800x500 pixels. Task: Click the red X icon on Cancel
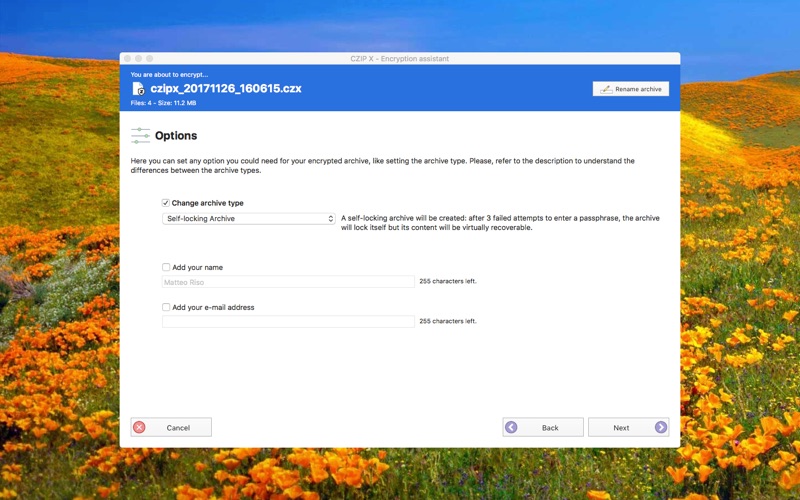139,428
